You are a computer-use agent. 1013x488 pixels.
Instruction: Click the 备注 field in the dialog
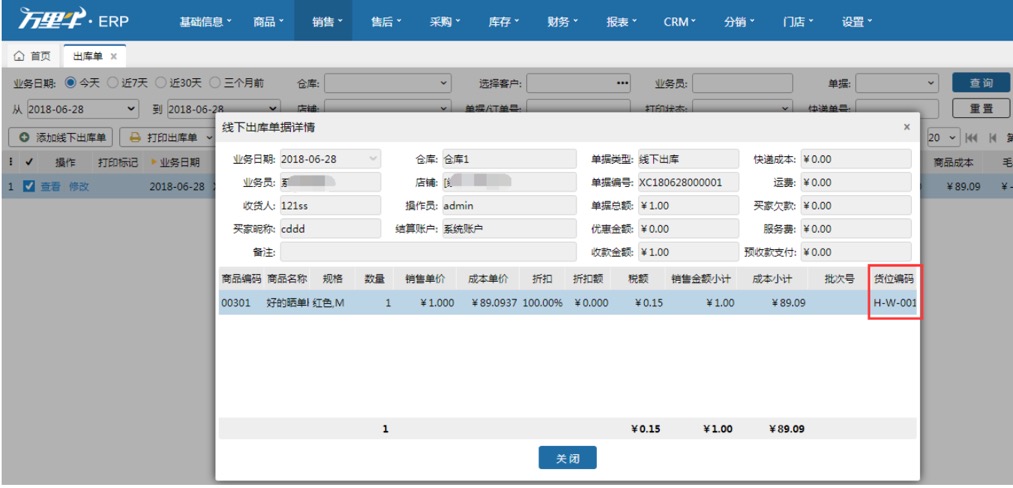pos(428,252)
